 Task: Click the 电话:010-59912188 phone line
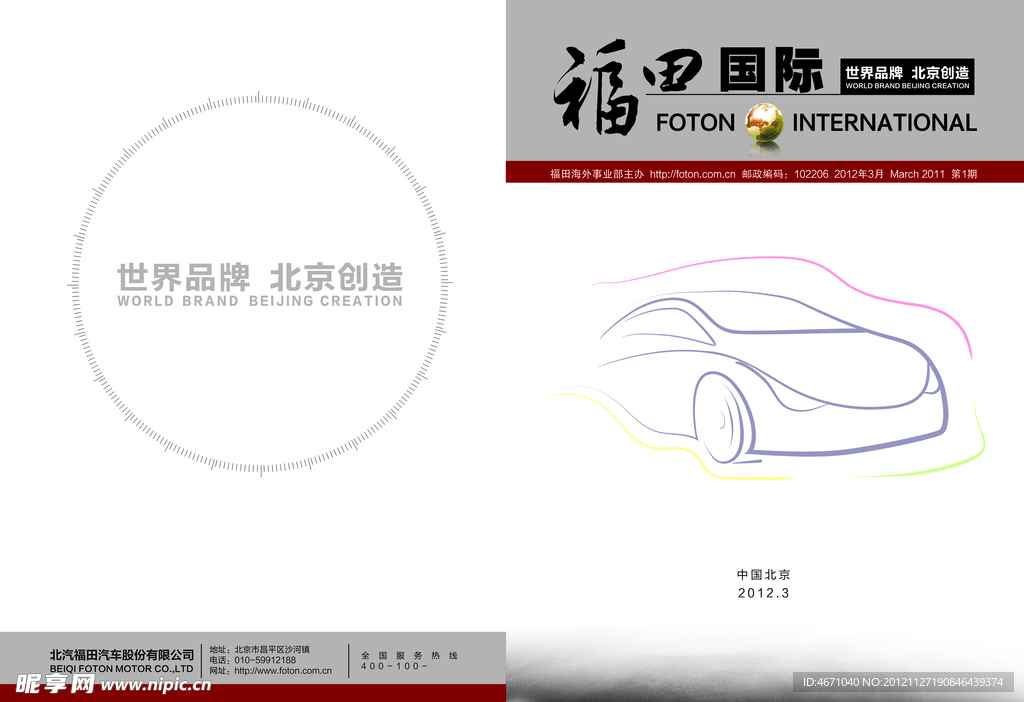[252, 660]
